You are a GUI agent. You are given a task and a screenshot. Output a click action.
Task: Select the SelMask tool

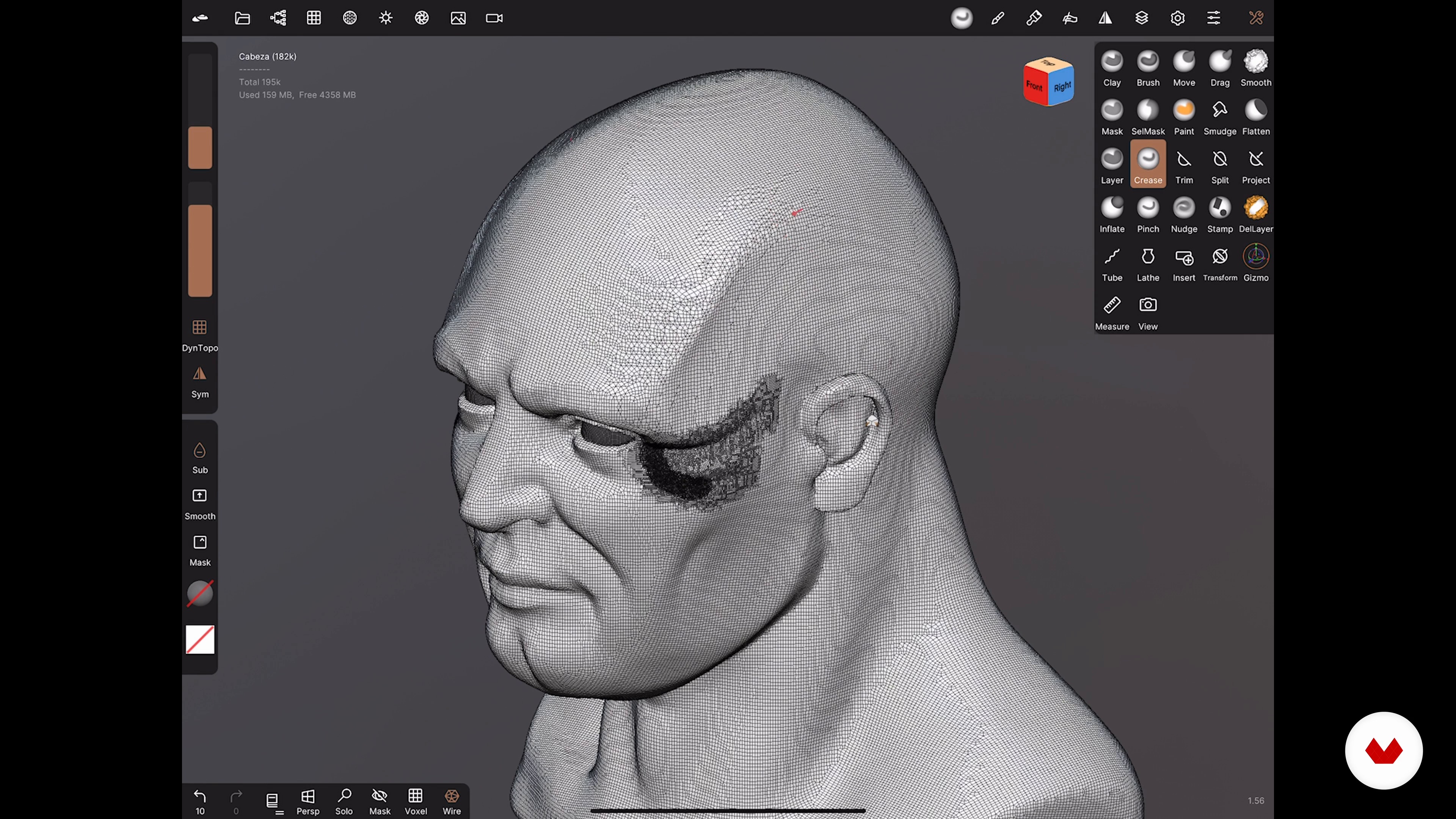coord(1148,117)
